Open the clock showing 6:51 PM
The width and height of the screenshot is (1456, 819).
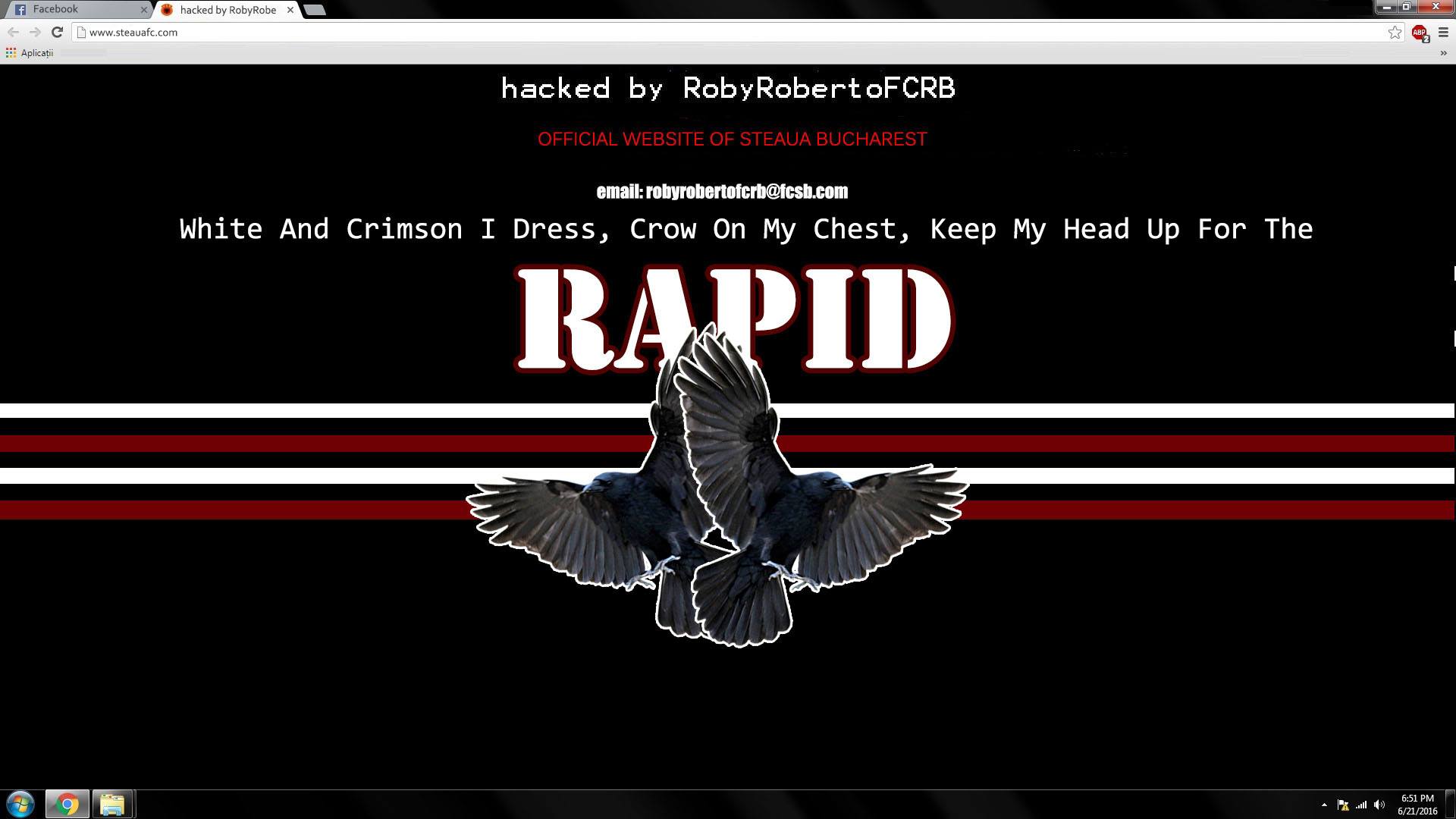click(1417, 805)
